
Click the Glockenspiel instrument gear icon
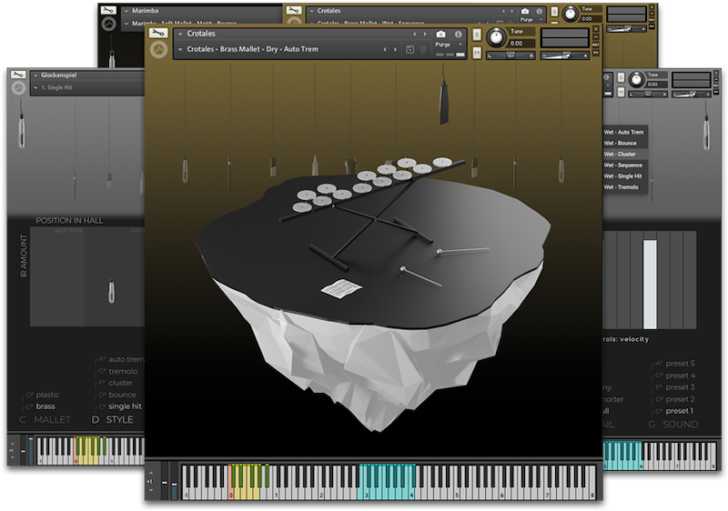click(x=17, y=88)
